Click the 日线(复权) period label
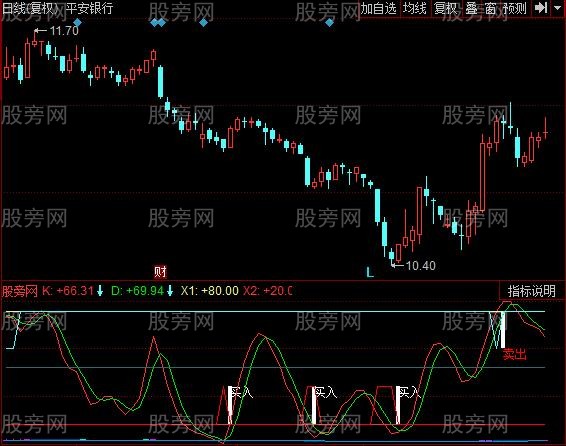 point(30,8)
